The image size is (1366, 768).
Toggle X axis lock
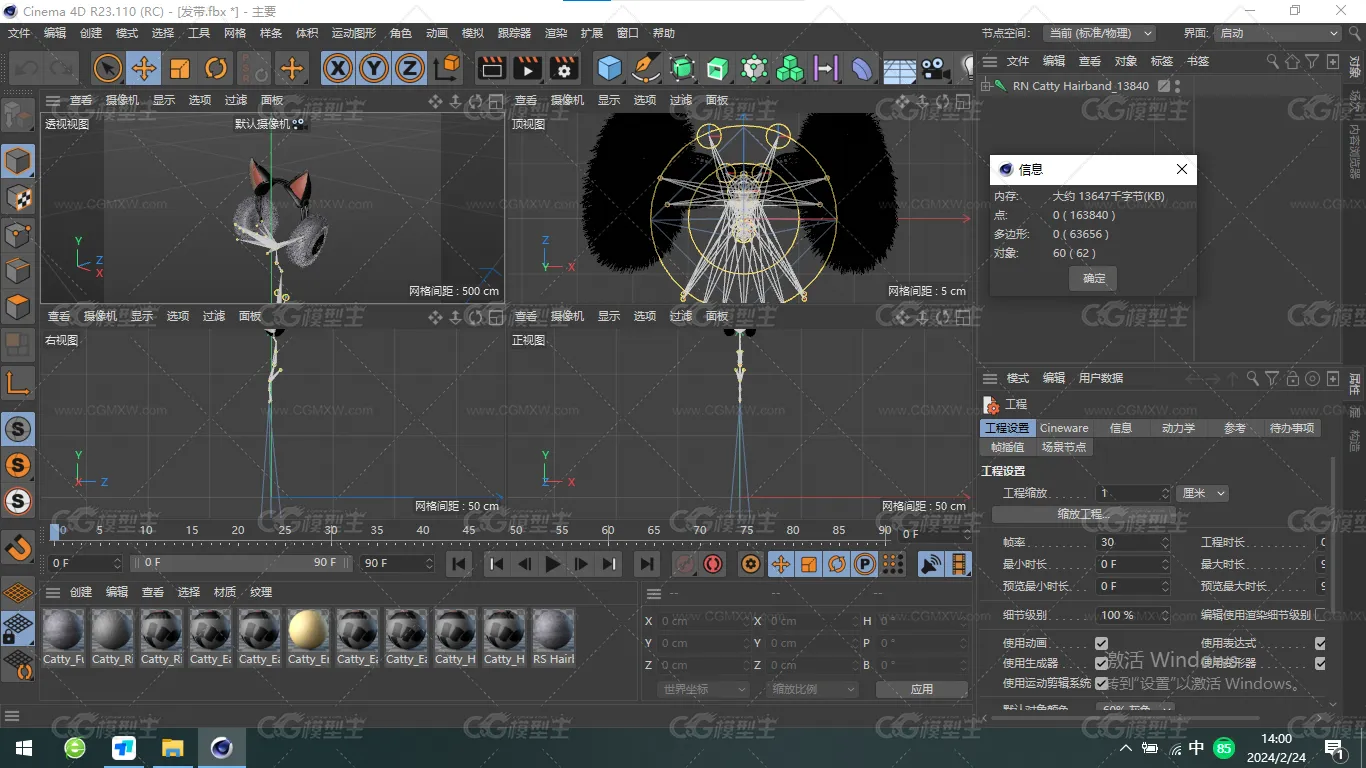[338, 68]
